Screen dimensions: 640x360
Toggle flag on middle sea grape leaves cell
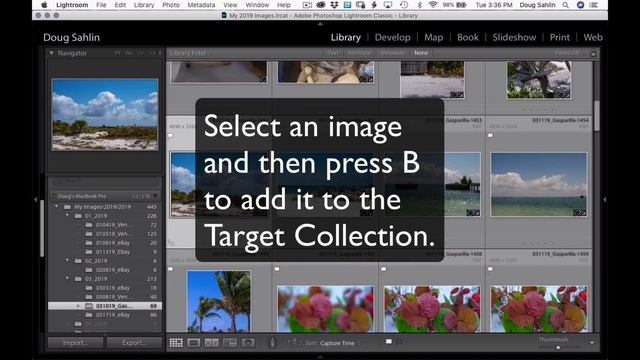click(384, 269)
